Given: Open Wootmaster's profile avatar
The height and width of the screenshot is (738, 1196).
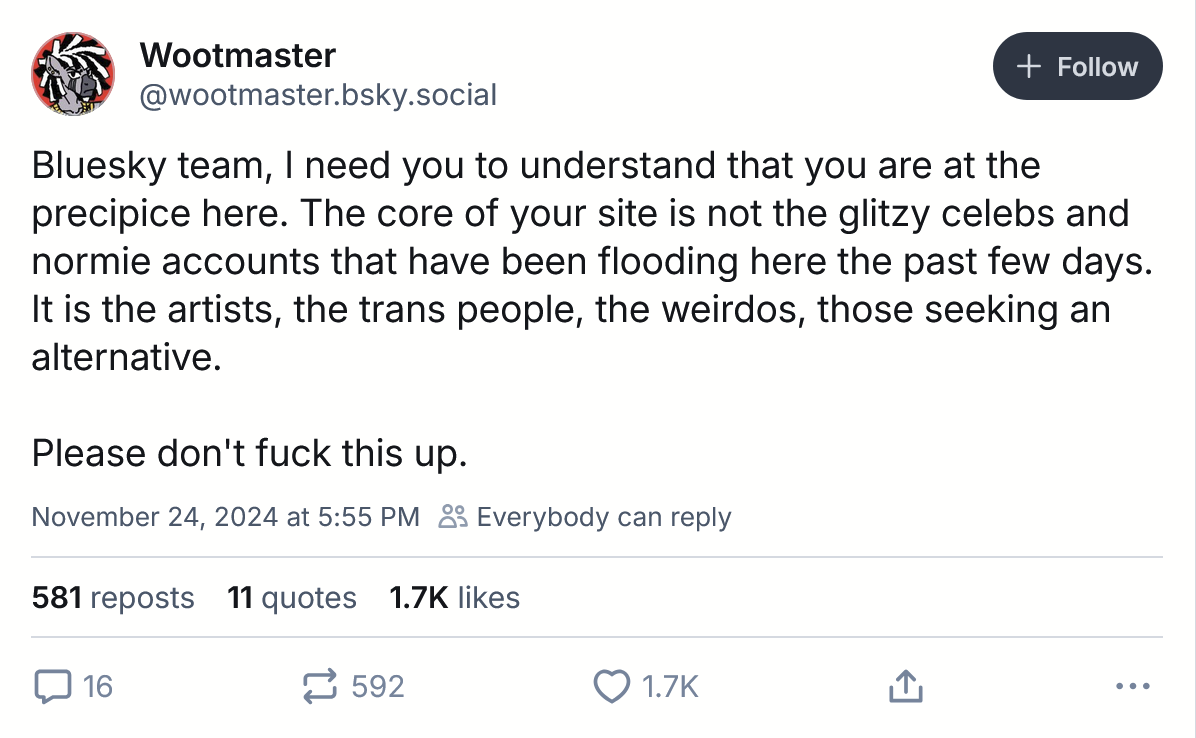Looking at the screenshot, I should [x=73, y=73].
